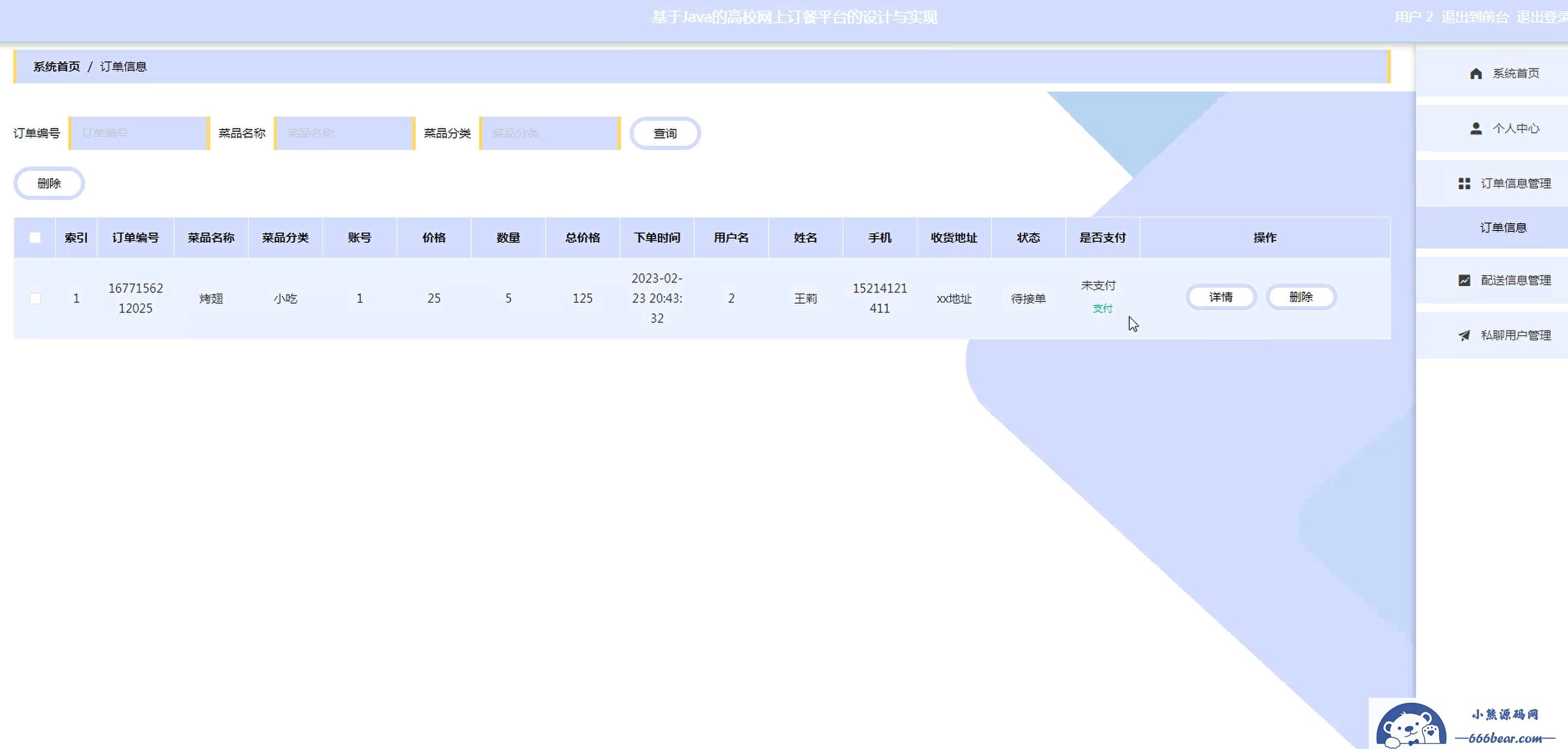Click the batch 删除 button above the table
This screenshot has height=749, width=1568.
[x=48, y=183]
